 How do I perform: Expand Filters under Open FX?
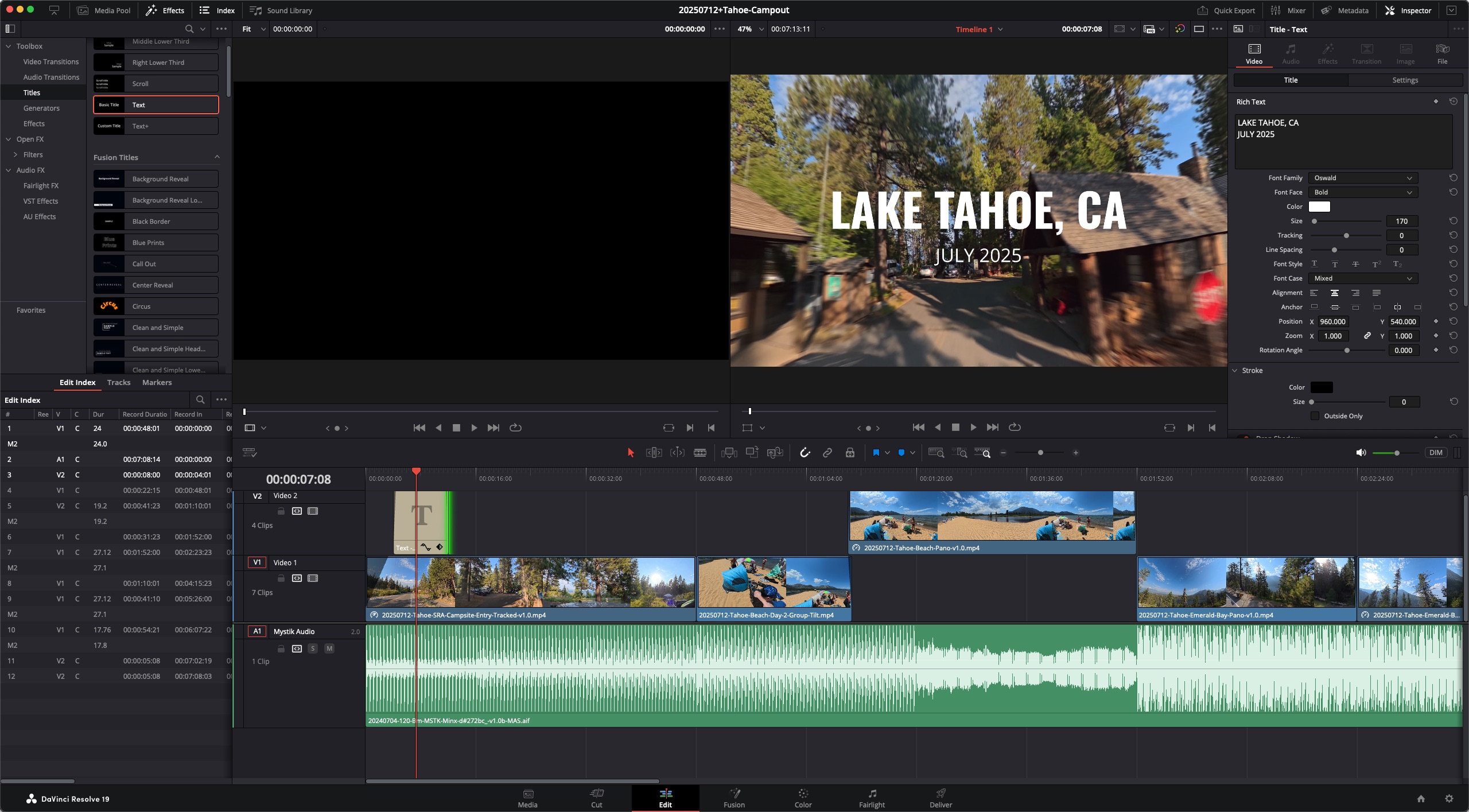(x=15, y=154)
